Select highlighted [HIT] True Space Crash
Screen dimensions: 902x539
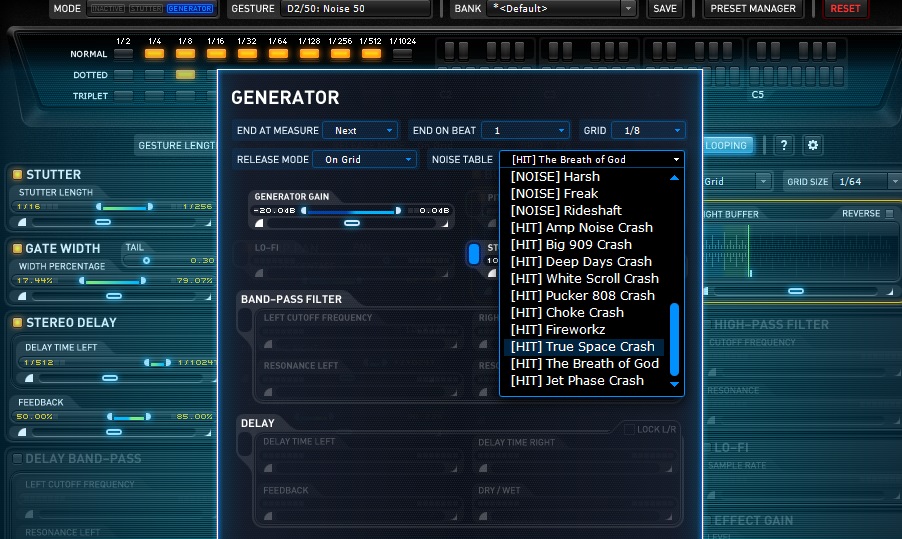(x=583, y=346)
